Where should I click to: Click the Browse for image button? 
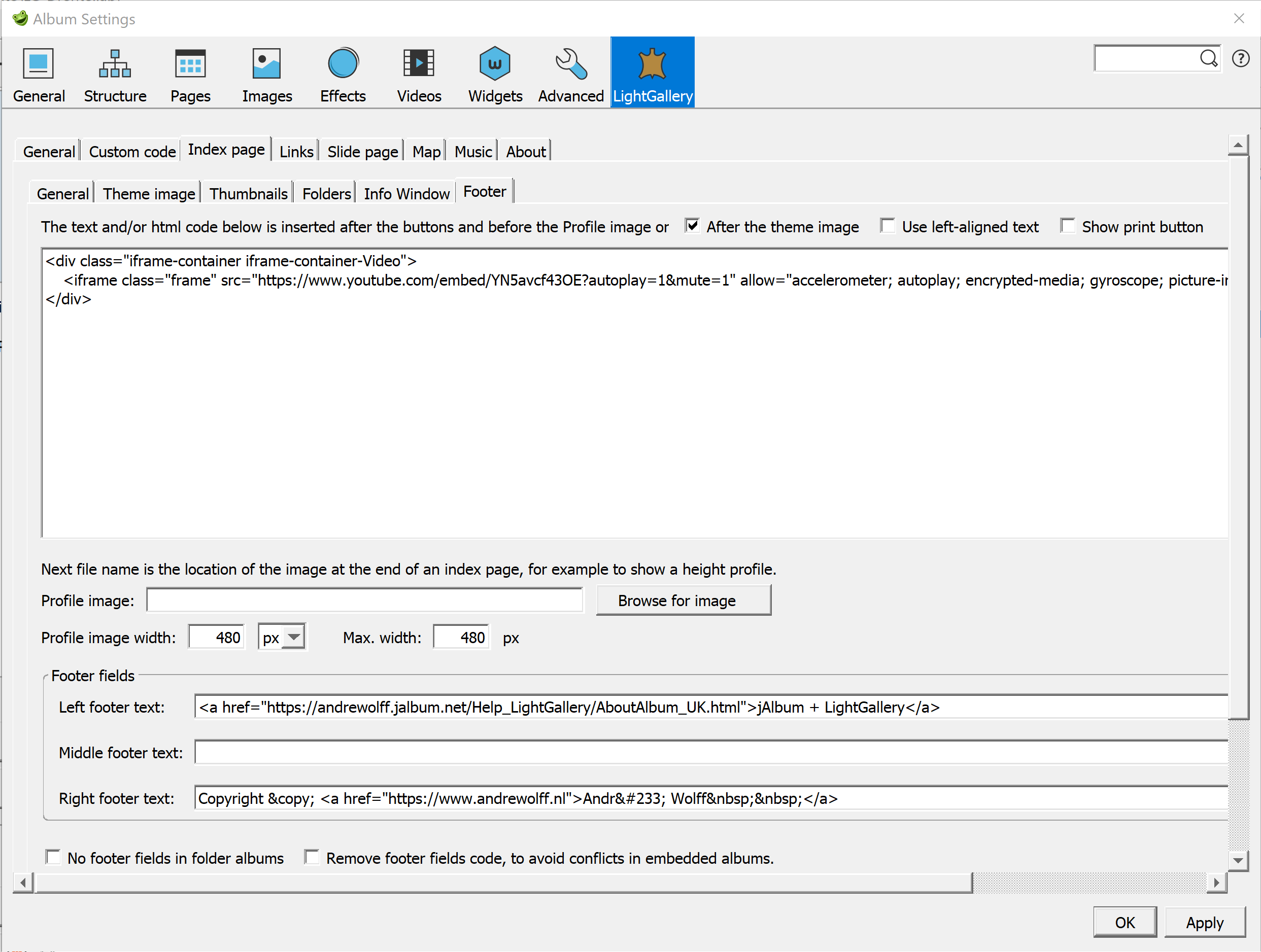683,600
